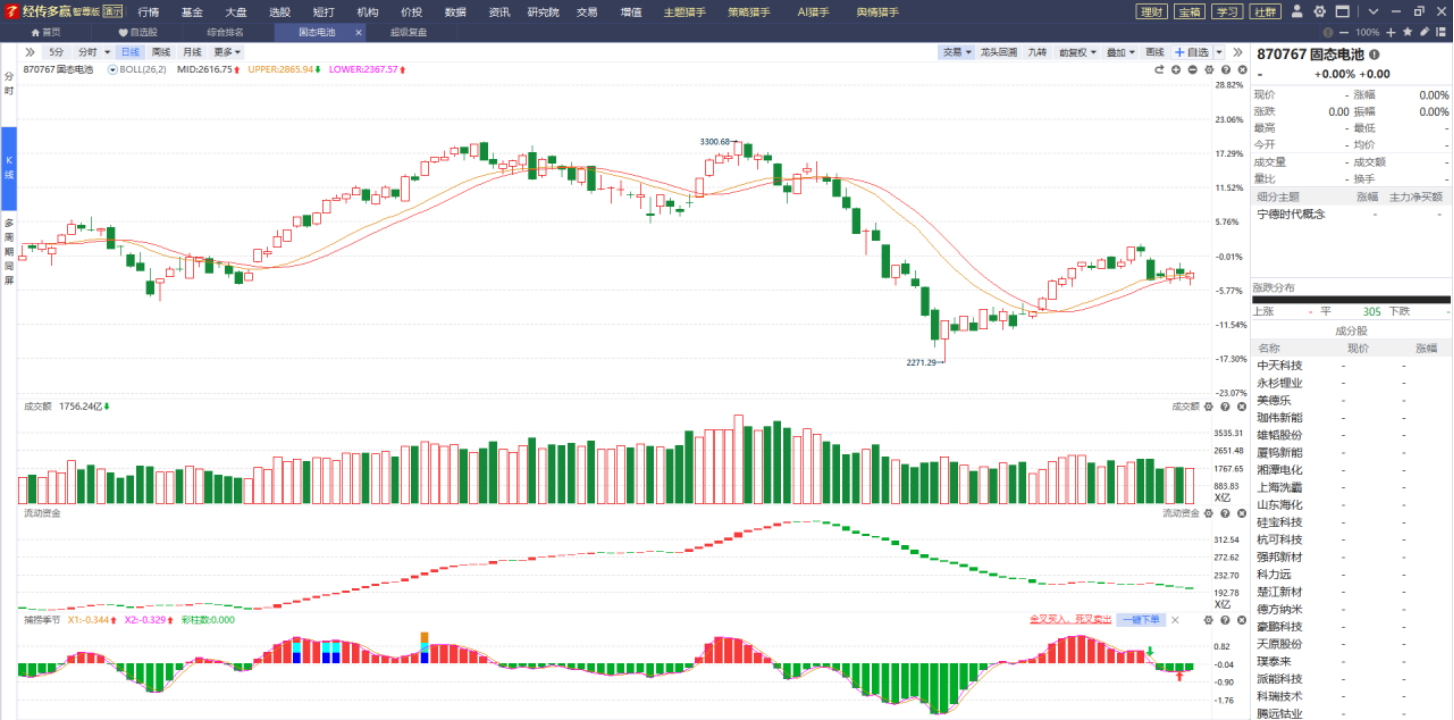Screen dimensions: 1454x720
Task: Expand the BOLL indicator selector arrow
Action: click(113, 70)
